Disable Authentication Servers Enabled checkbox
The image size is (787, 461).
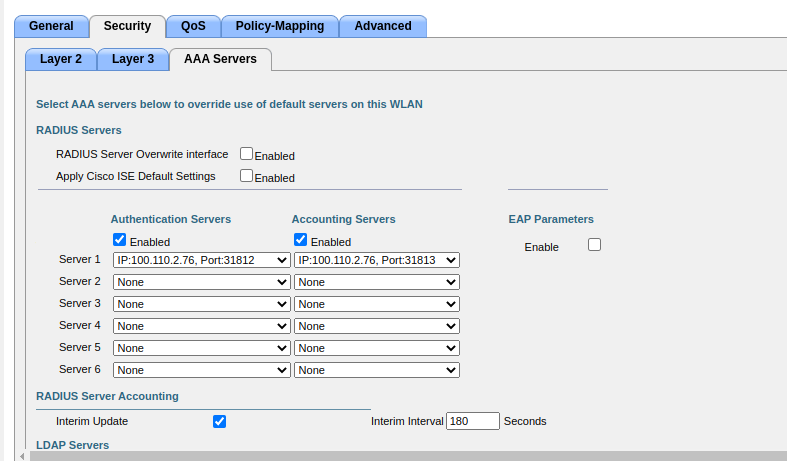[120, 240]
